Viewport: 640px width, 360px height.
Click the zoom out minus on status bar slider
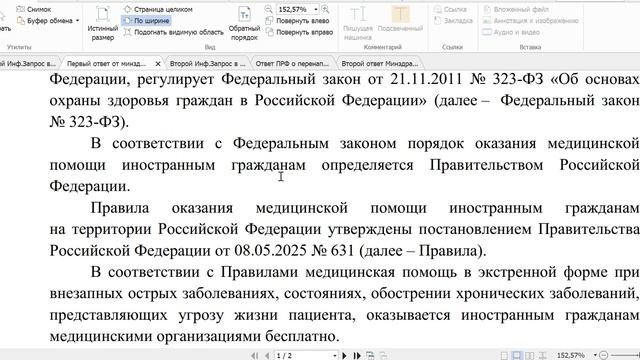[604, 356]
